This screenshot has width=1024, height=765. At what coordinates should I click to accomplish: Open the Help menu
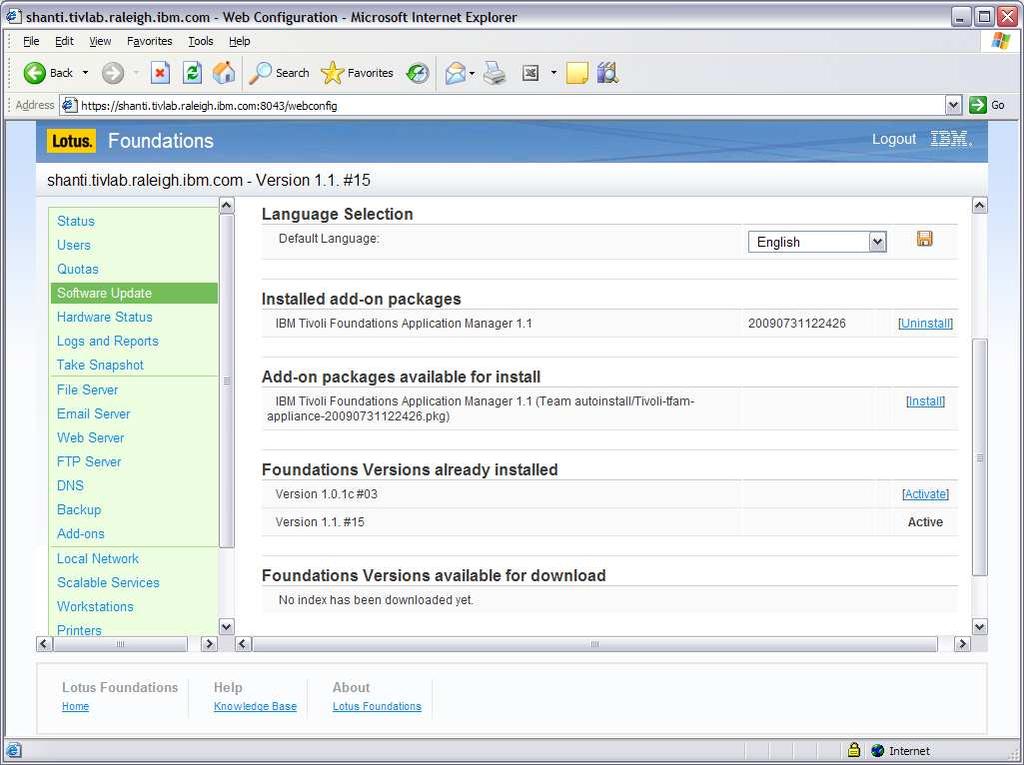[x=239, y=41]
